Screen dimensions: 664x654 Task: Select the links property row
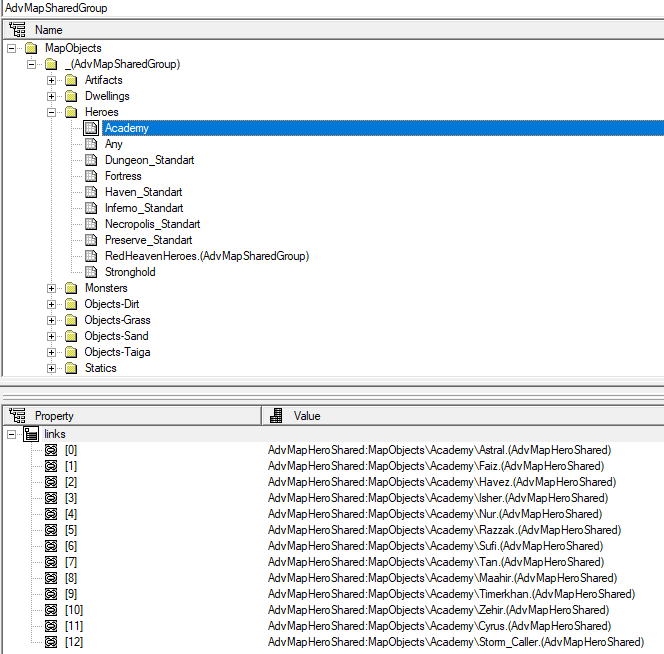[x=55, y=434]
